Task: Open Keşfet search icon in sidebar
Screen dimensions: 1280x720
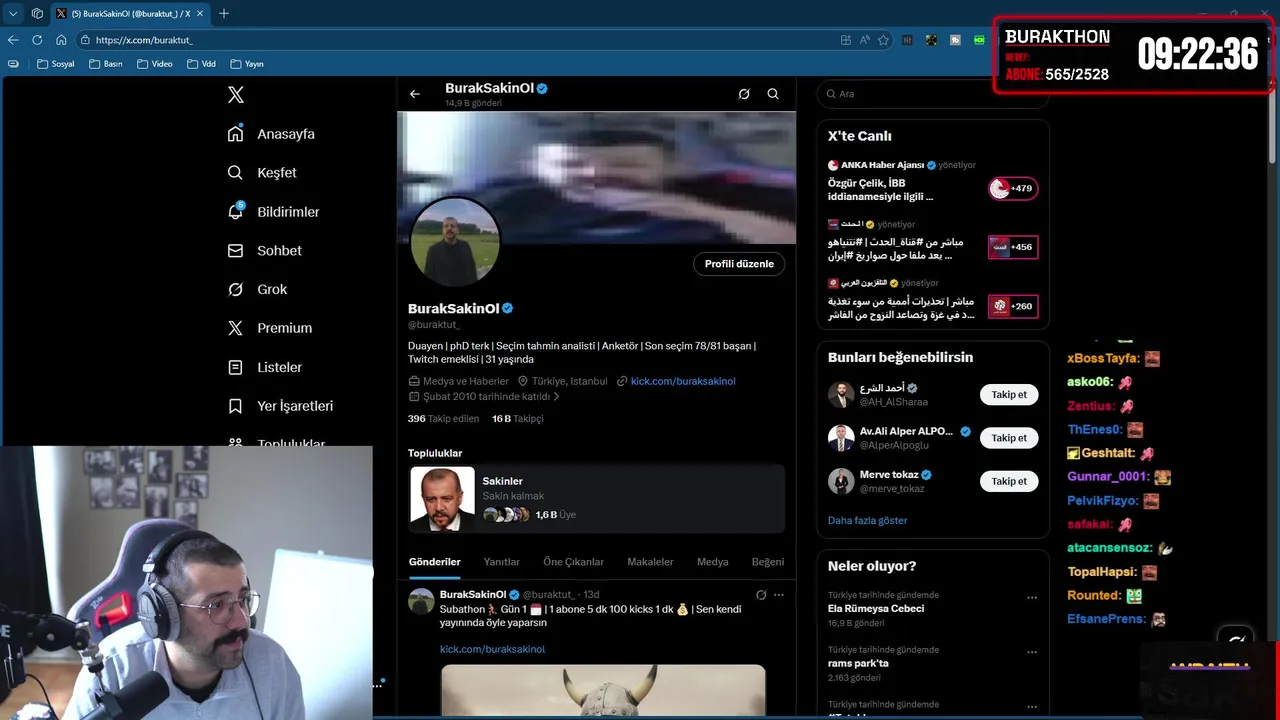Action: point(235,173)
